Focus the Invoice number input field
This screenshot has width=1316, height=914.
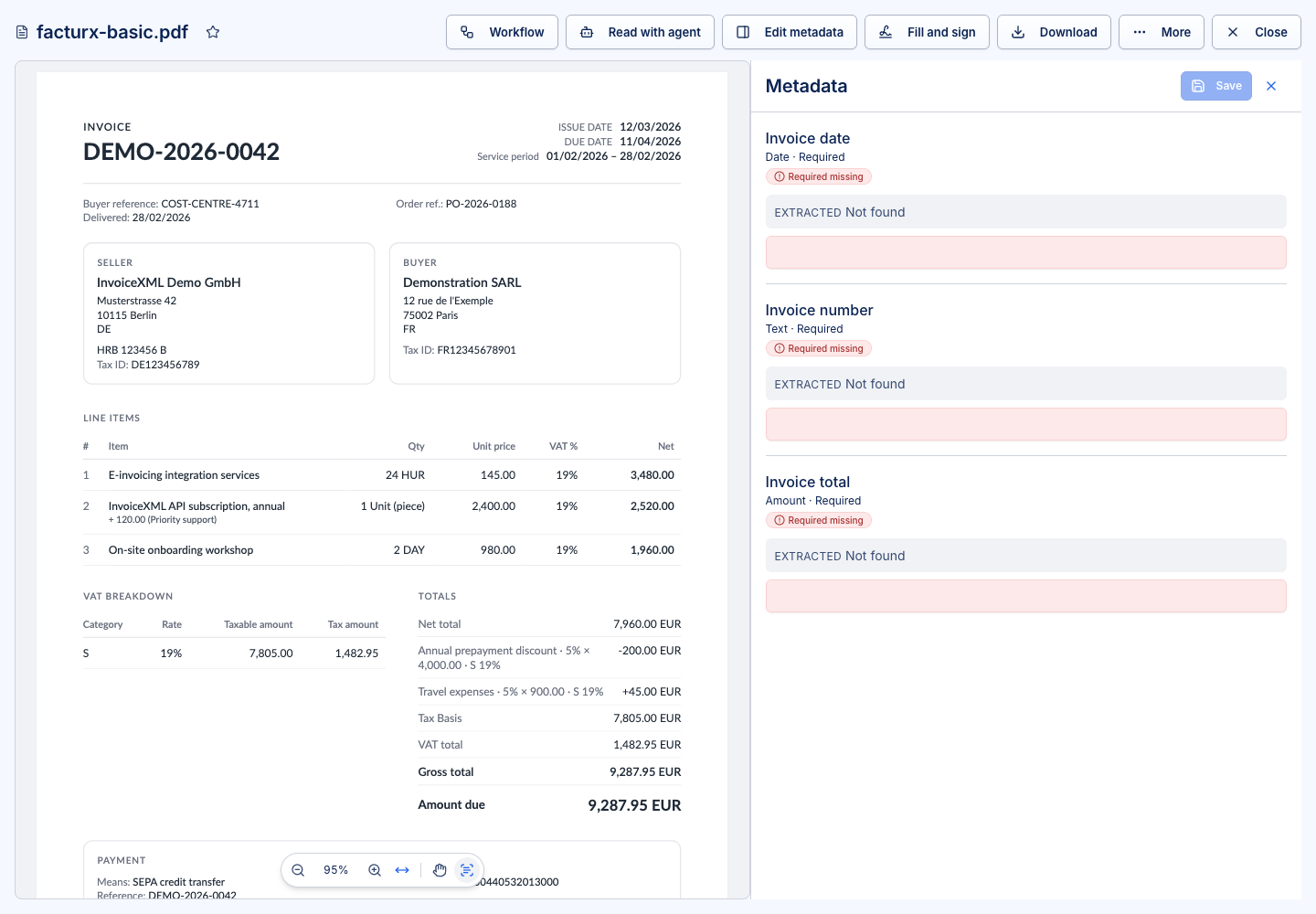pos(1026,424)
